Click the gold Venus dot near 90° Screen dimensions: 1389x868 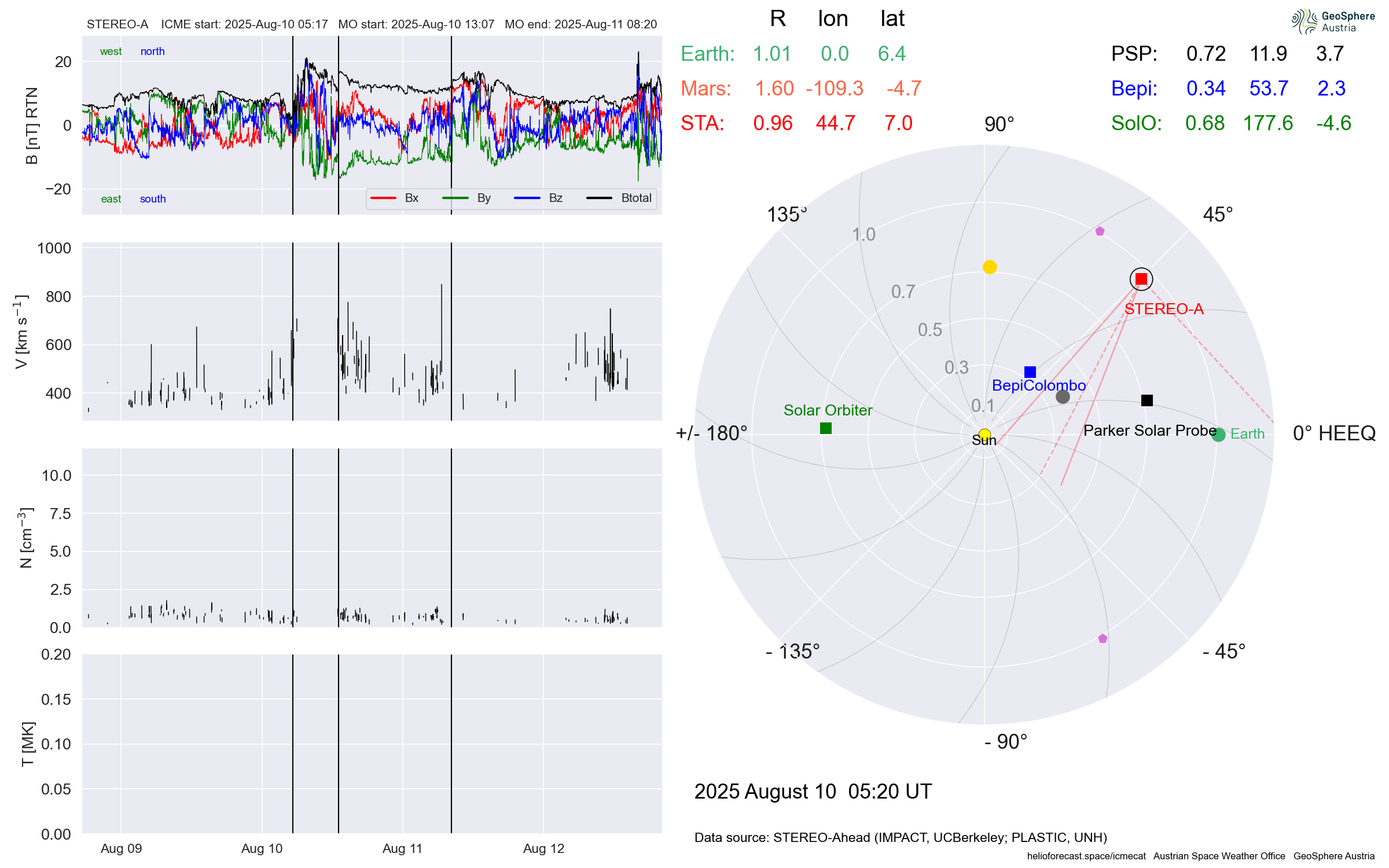click(x=990, y=267)
